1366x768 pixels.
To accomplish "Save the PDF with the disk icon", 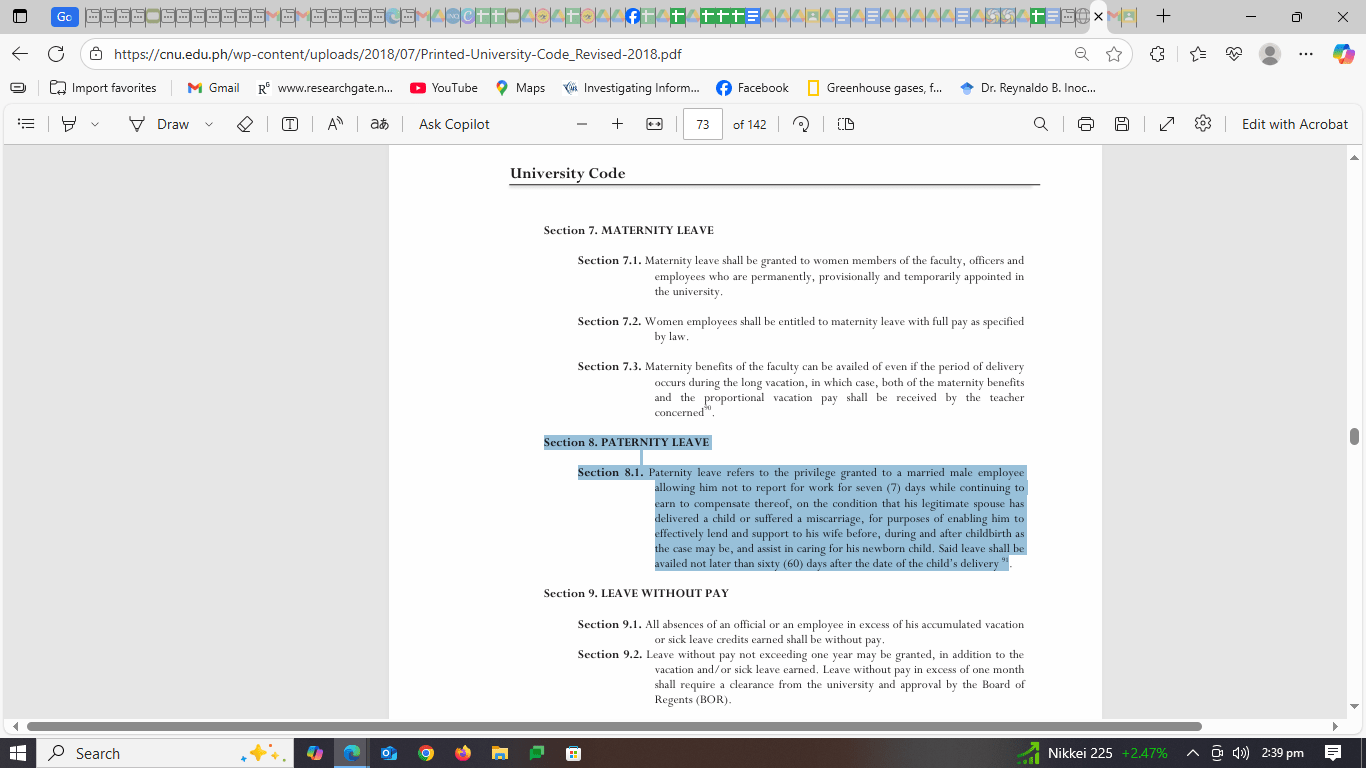I will click(x=1122, y=124).
